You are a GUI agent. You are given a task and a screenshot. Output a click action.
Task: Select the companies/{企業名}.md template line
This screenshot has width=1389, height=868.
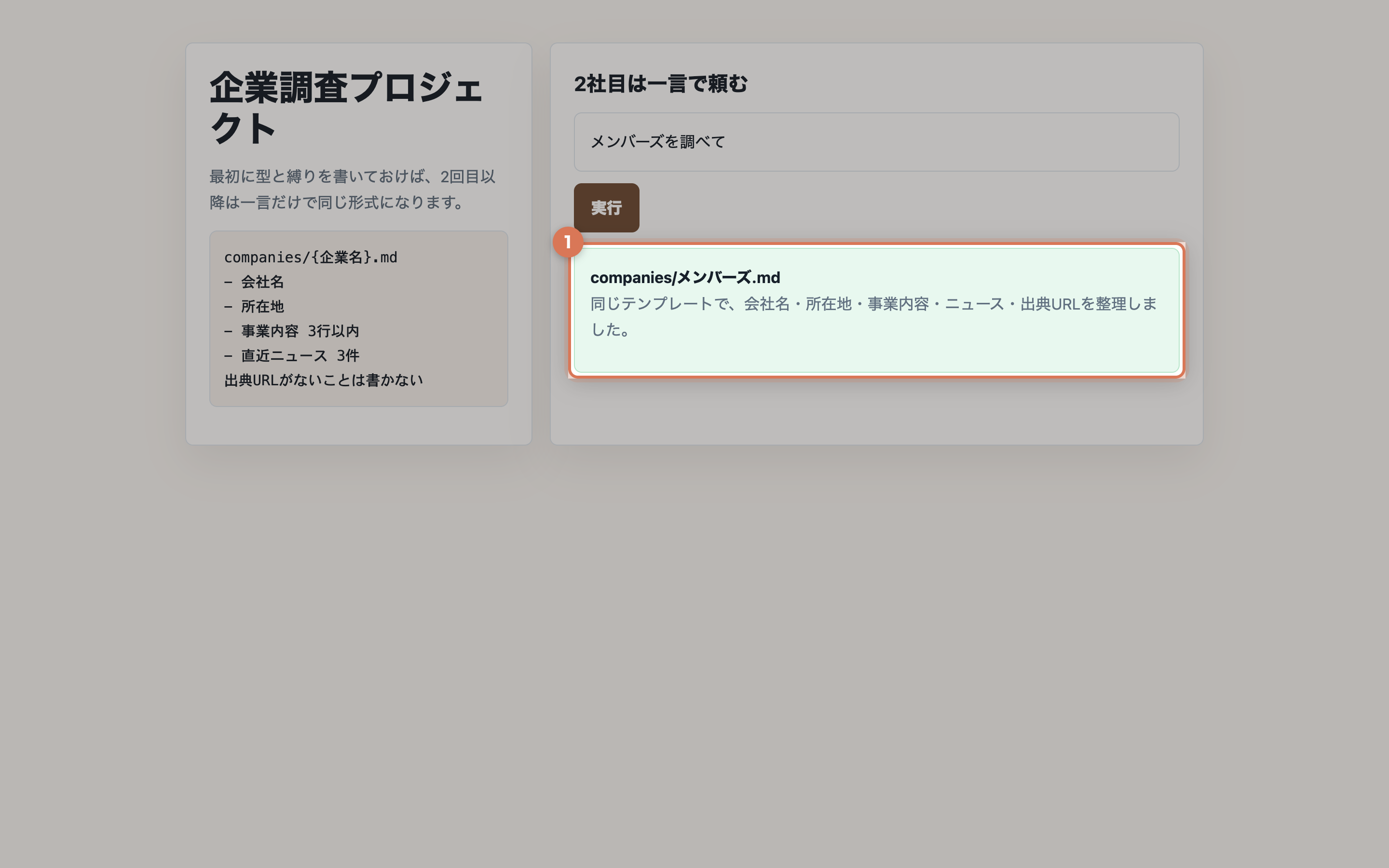point(311,257)
